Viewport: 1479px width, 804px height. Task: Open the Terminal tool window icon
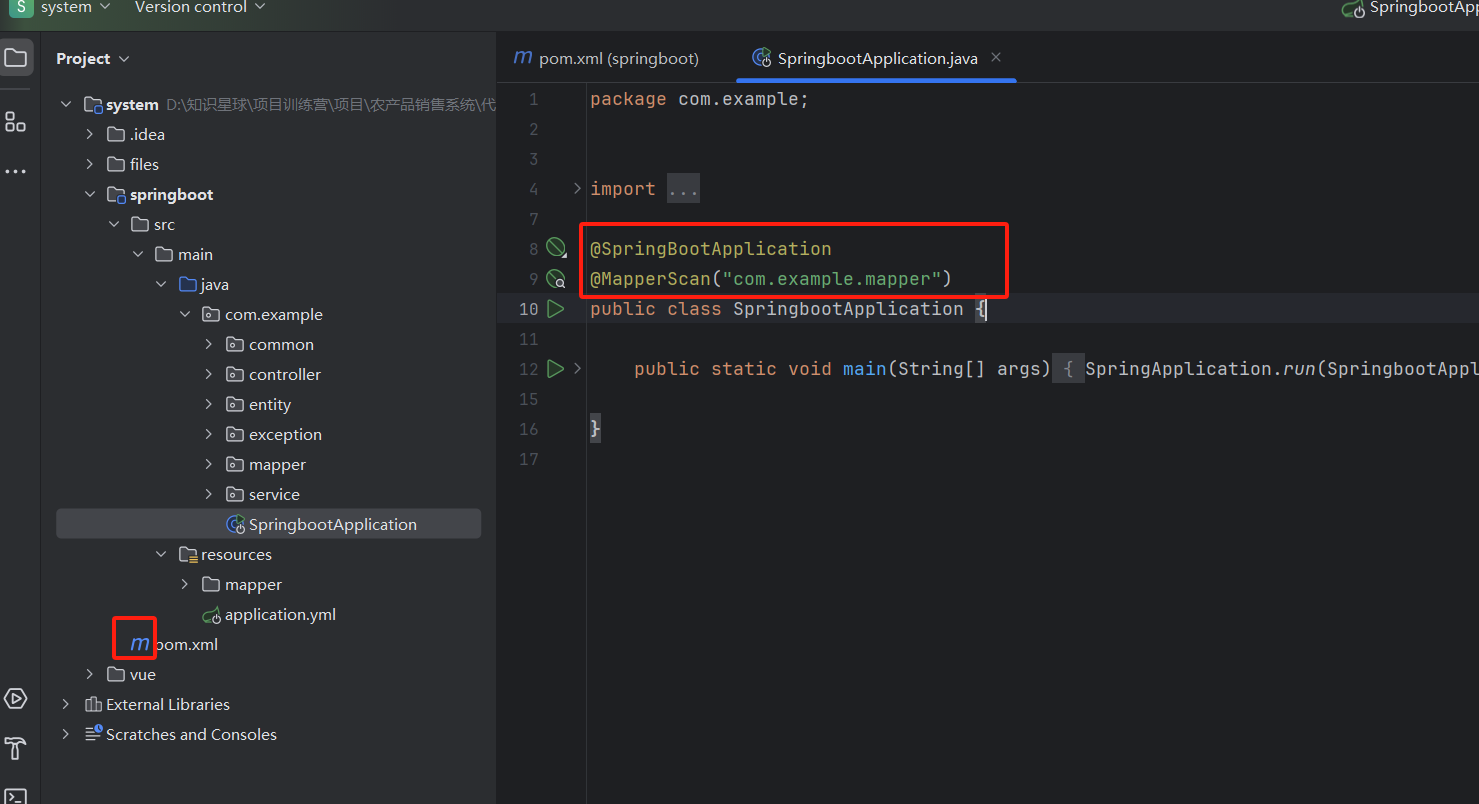16,796
